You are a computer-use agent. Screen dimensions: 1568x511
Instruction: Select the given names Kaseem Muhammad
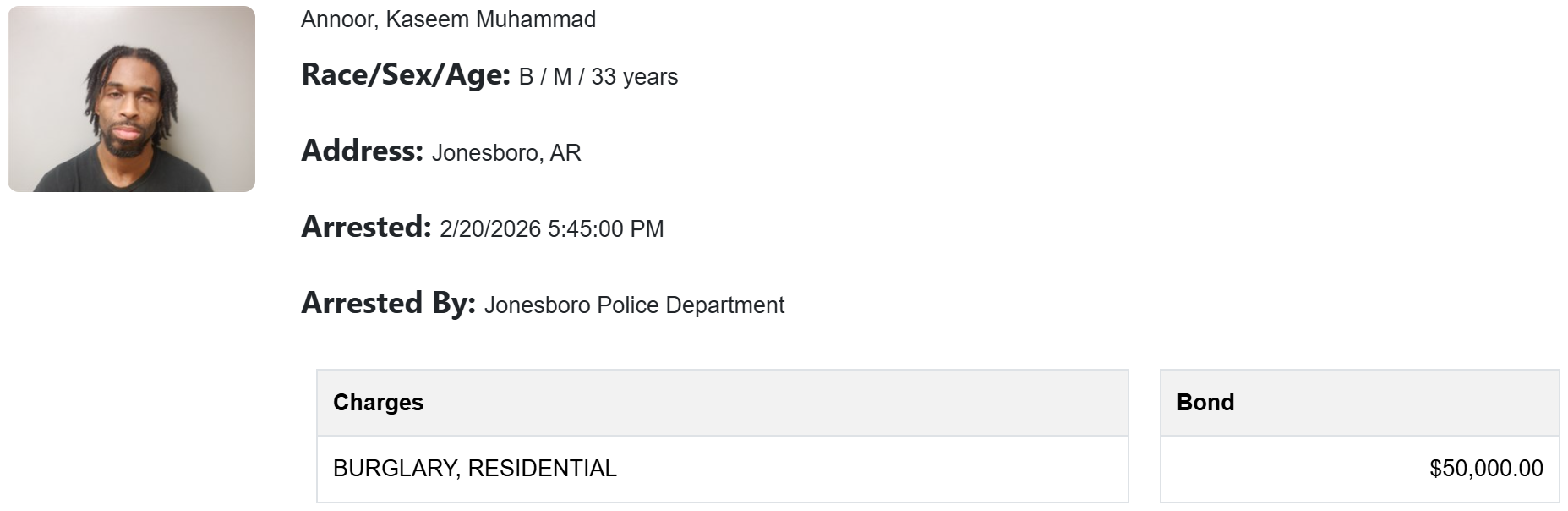point(491,19)
